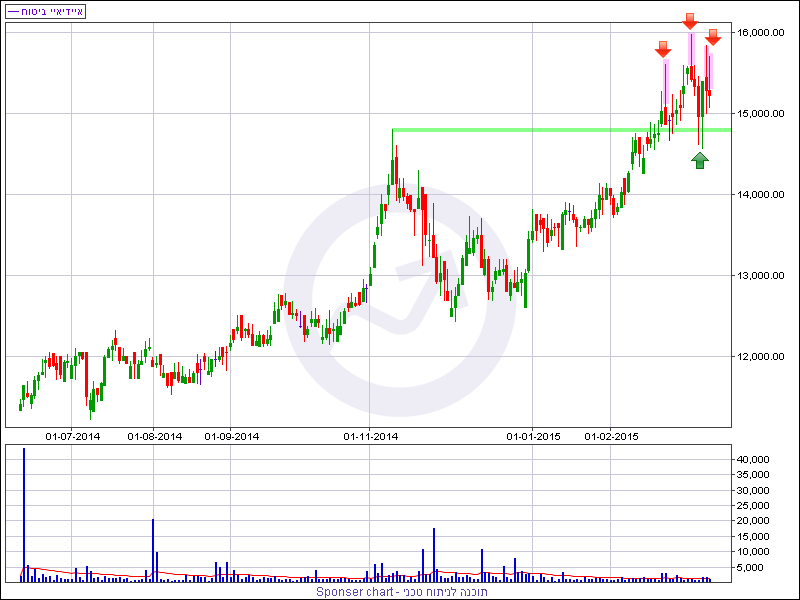Screen dimensions: 800x600
Task: Click the green horizontal resistance line
Action: point(560,129)
